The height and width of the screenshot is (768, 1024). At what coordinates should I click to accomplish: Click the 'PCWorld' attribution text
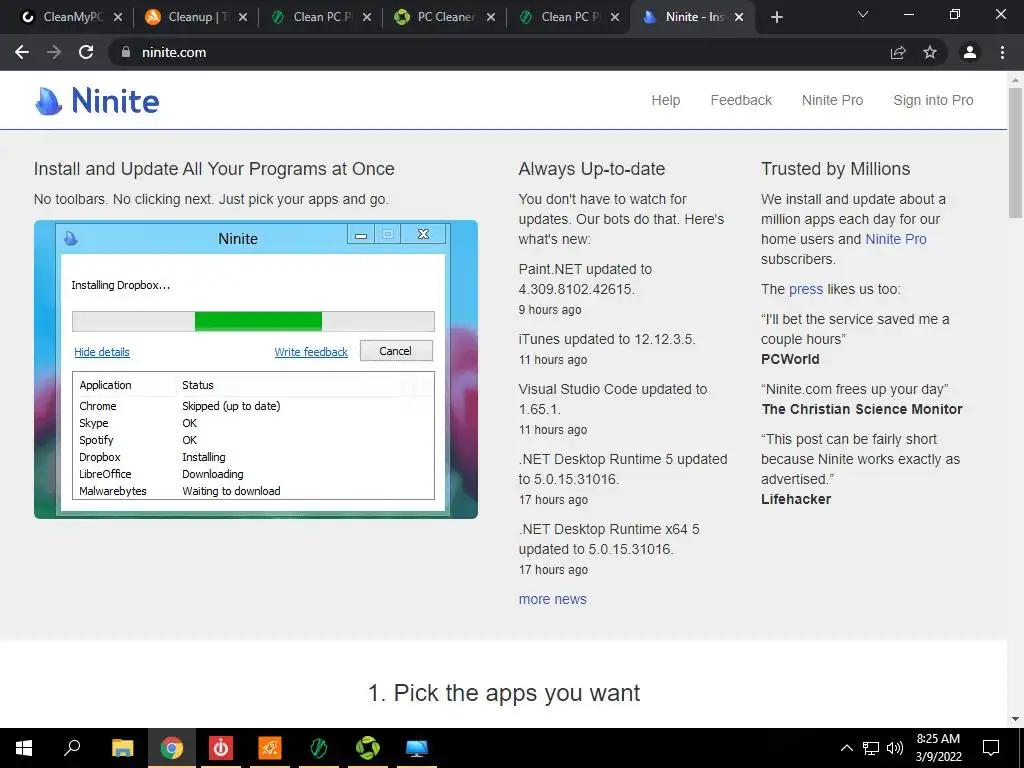click(x=790, y=359)
